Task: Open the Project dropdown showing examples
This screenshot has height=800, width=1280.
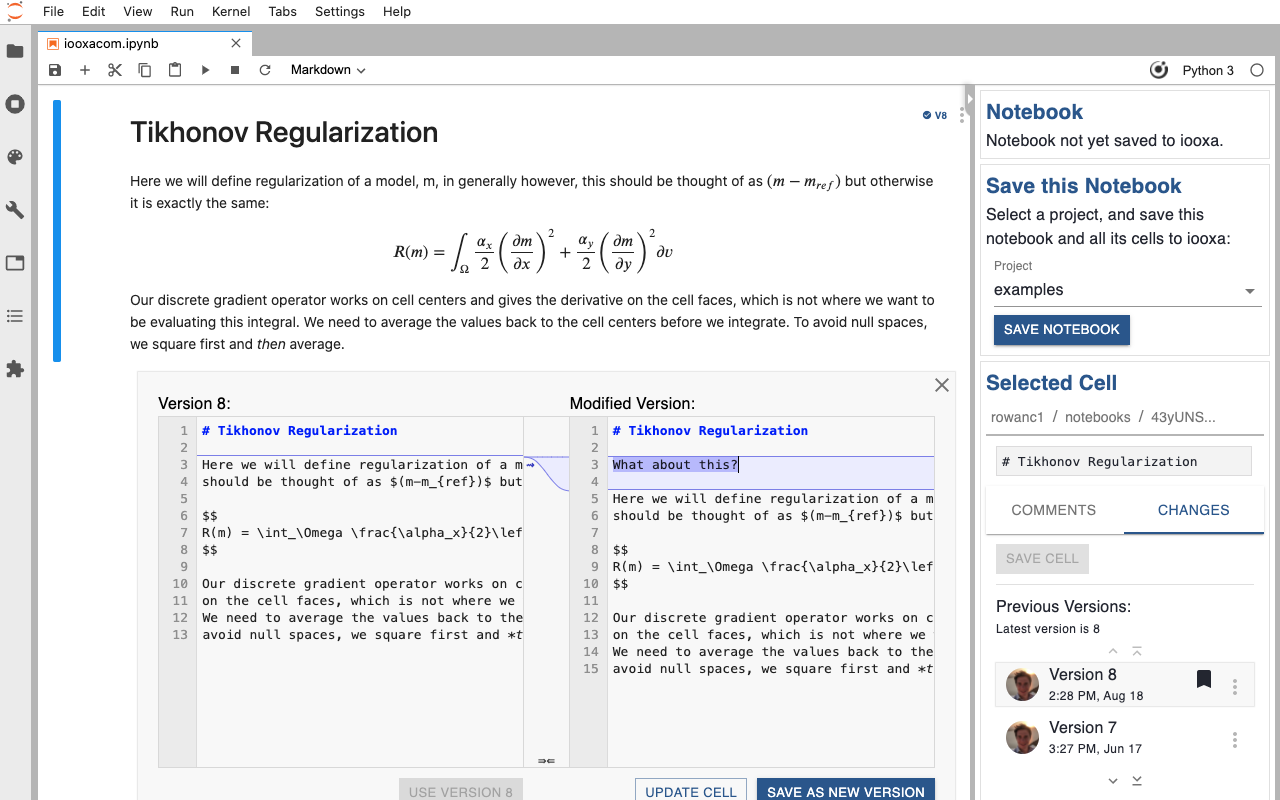Action: (1126, 290)
